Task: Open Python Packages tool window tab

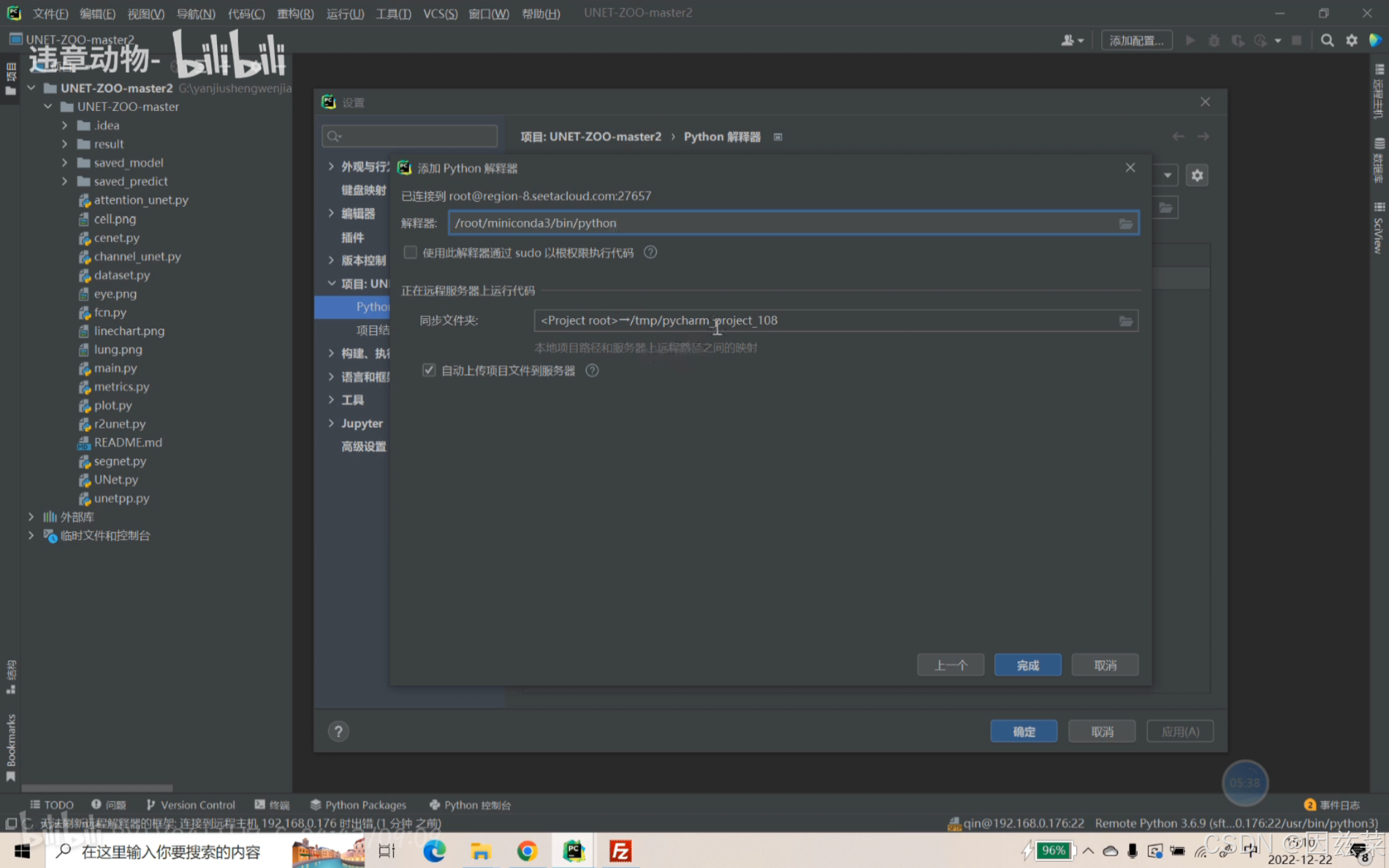Action: coord(358,805)
